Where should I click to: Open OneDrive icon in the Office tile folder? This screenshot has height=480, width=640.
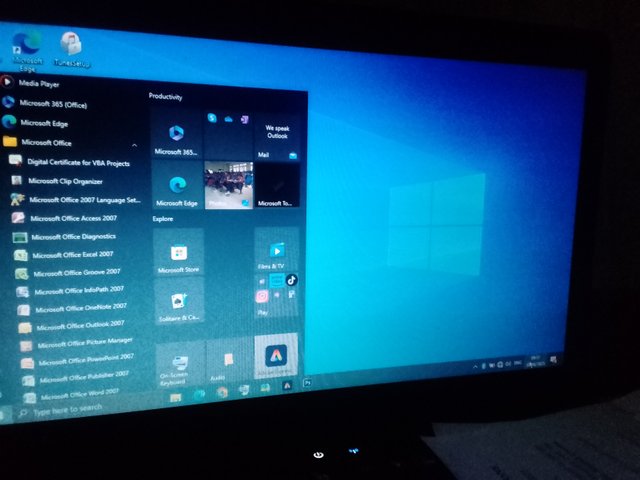[228, 119]
